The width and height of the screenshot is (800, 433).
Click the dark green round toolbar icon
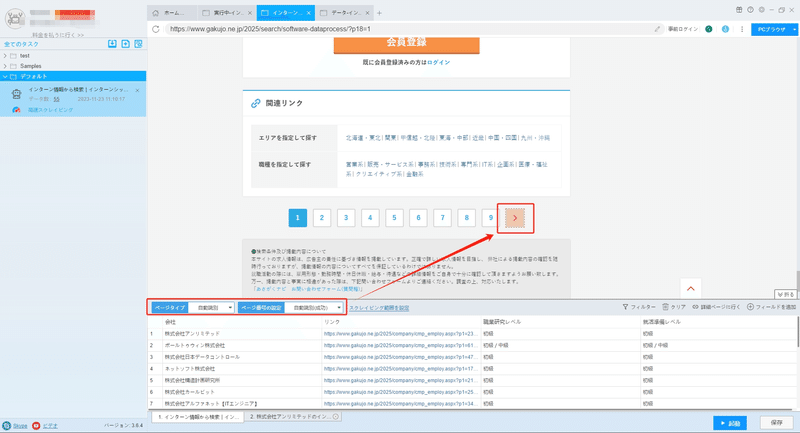pyautogui.click(x=709, y=29)
